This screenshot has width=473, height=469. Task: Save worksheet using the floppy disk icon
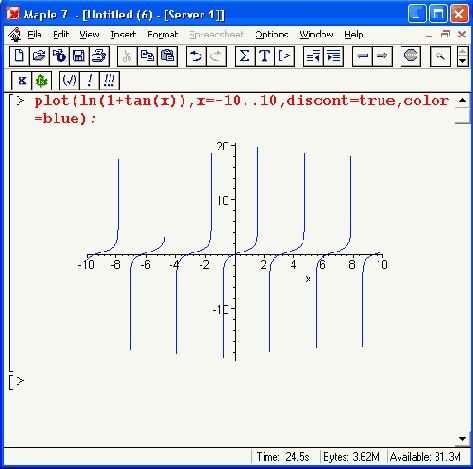79,56
